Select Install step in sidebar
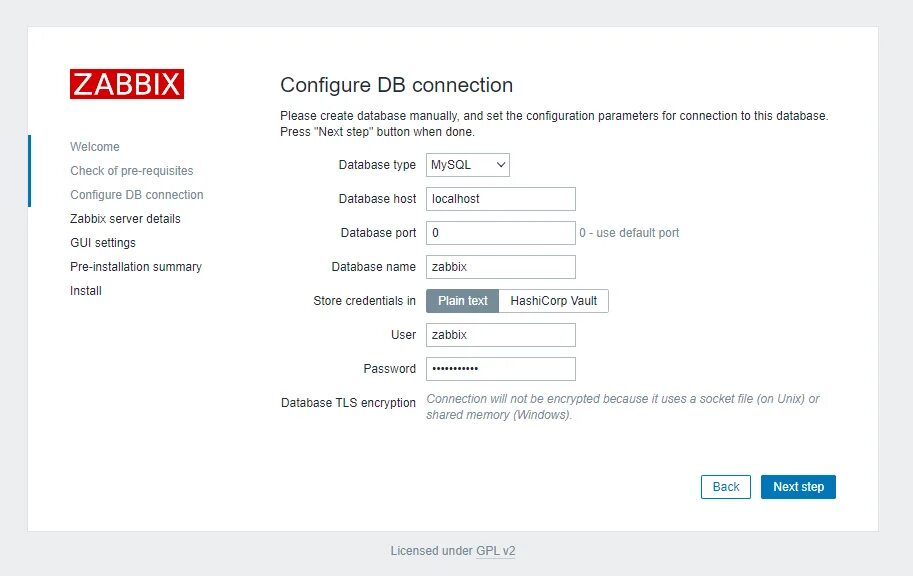The height and width of the screenshot is (576, 913). [x=86, y=291]
